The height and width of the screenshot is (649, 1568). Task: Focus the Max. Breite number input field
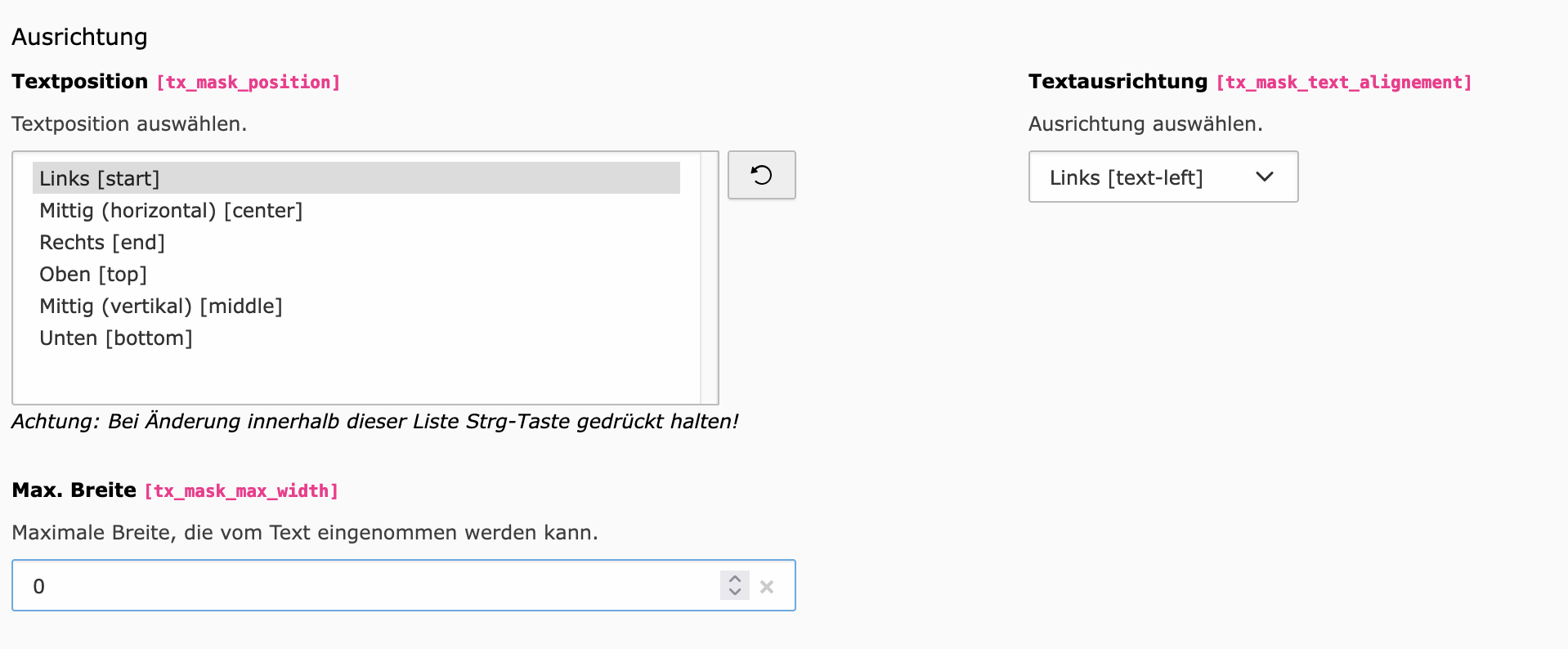(368, 586)
